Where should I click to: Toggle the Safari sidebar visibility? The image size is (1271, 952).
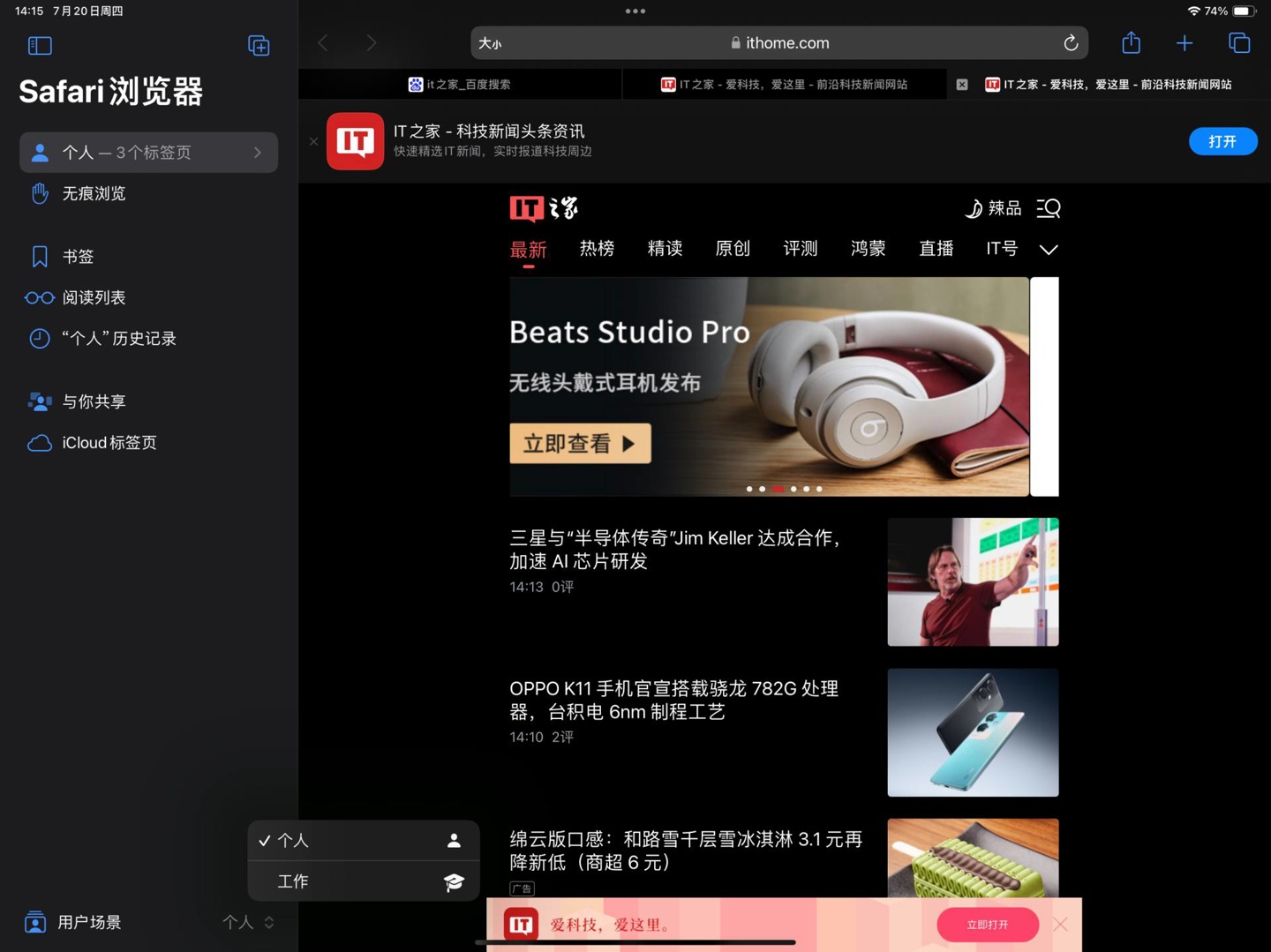click(x=40, y=45)
